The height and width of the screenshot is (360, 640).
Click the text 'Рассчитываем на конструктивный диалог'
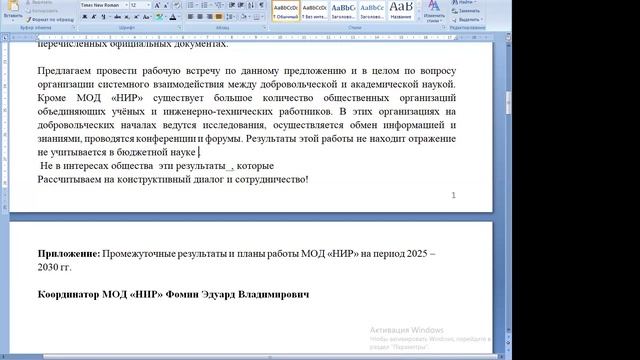[131, 179]
